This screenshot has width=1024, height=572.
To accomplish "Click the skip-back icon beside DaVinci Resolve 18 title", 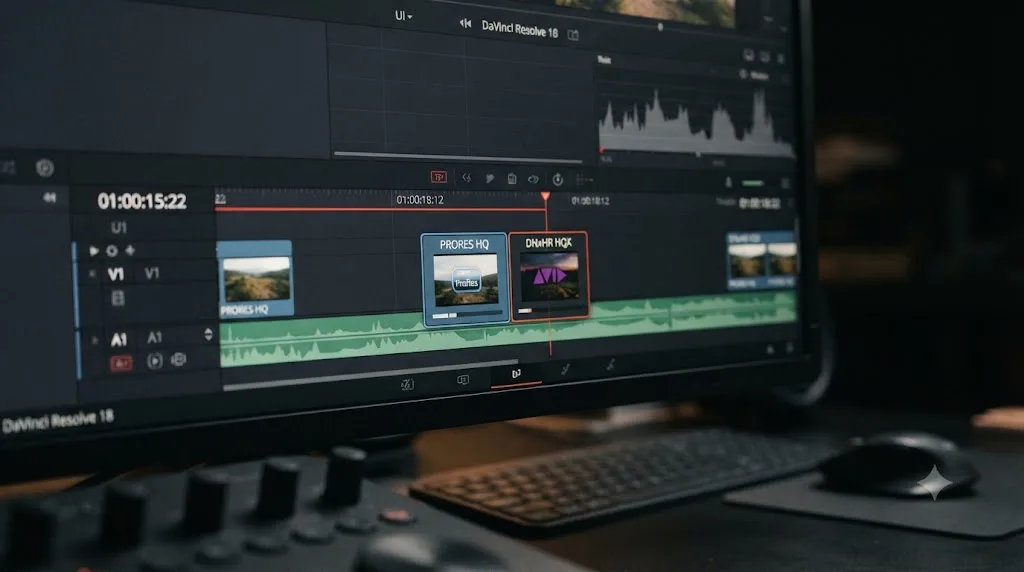I will click(465, 24).
